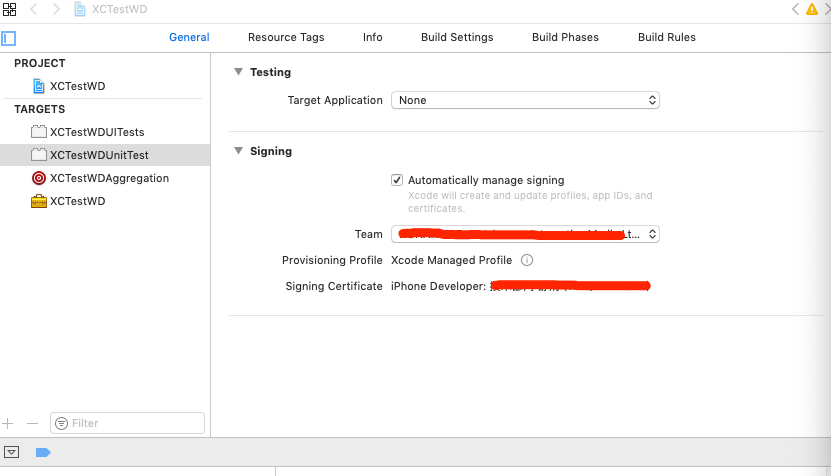Go back with the left chevron
The height and width of the screenshot is (476, 831).
33,9
